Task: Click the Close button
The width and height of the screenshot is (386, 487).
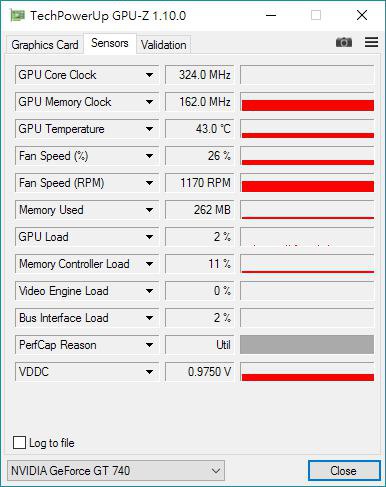Action: pos(344,470)
